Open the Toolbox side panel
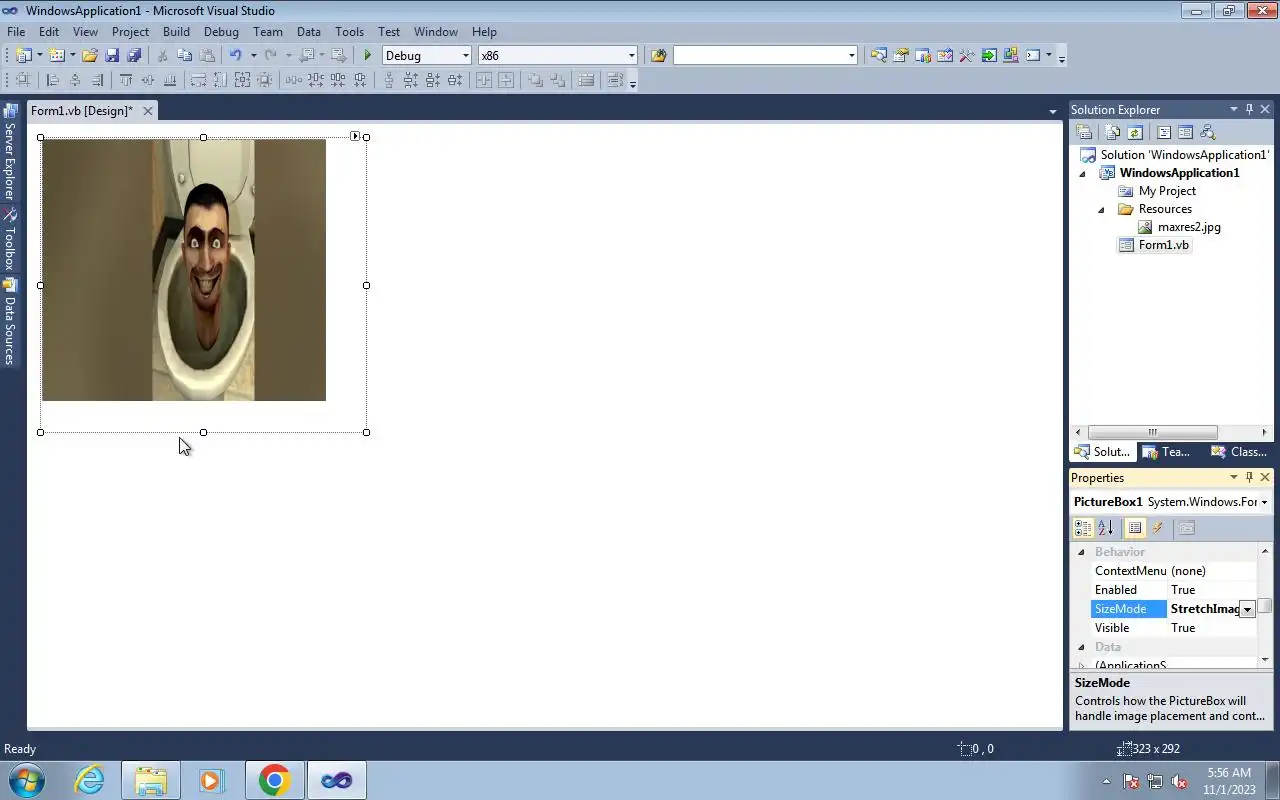Screen dimensions: 1280x800 [x=10, y=240]
